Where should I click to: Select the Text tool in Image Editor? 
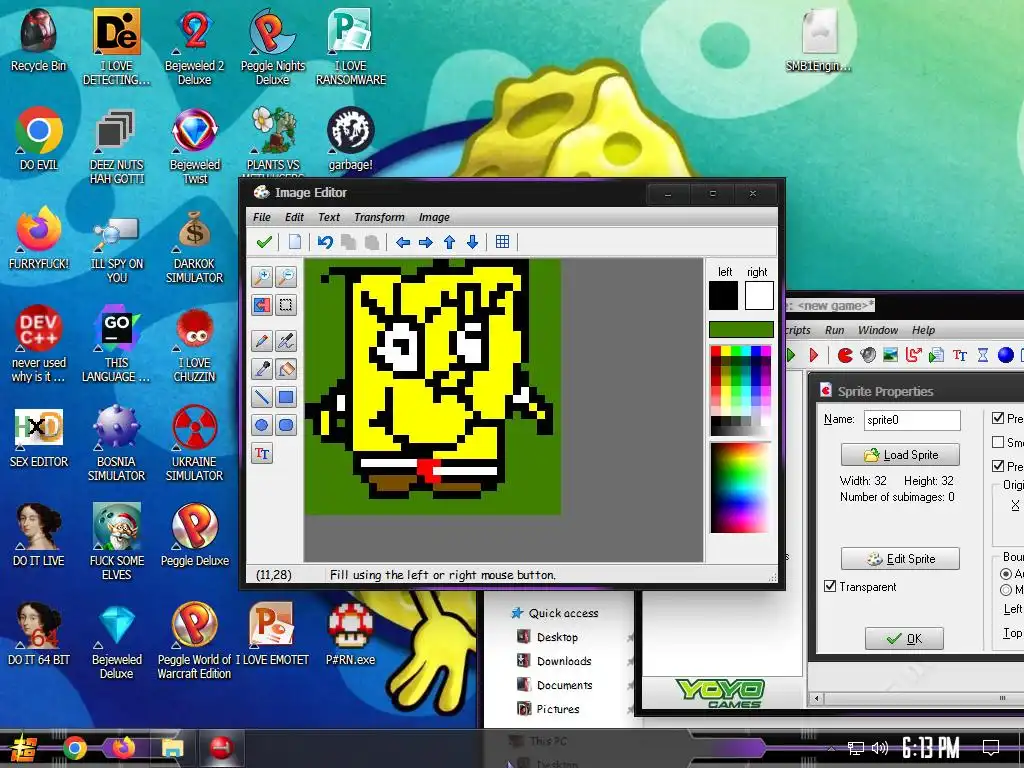point(262,454)
